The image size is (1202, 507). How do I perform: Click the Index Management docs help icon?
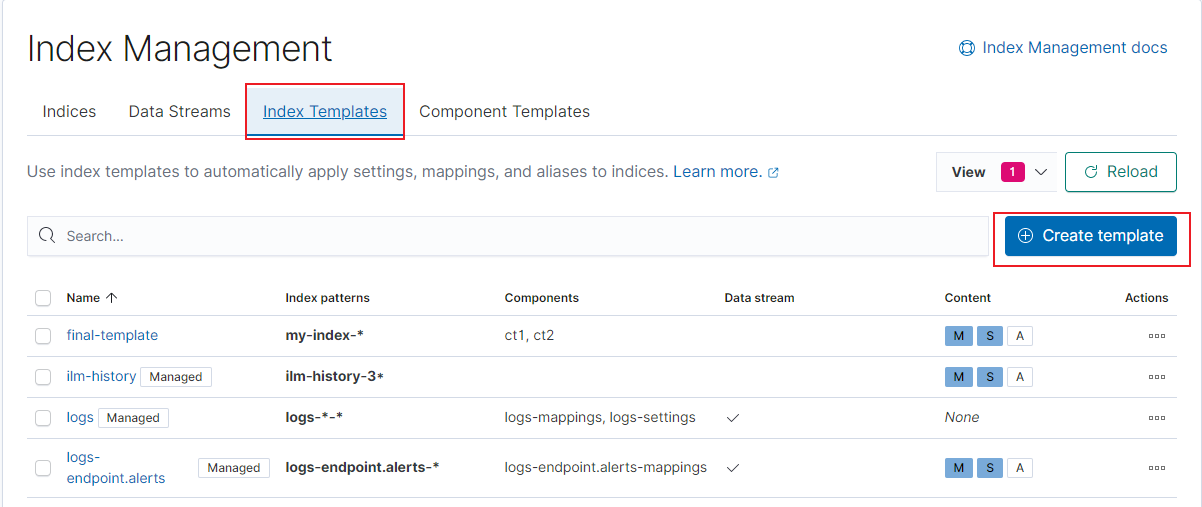coord(967,48)
